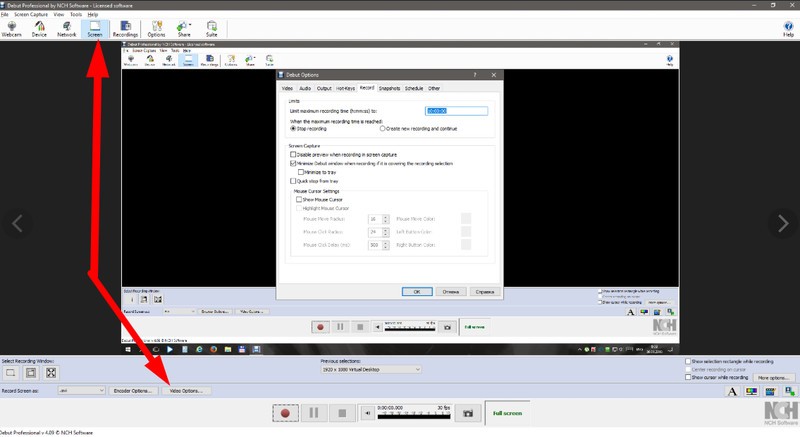
Task: Adjust Mouse Move Radius spinner arrows
Action: [386, 219]
